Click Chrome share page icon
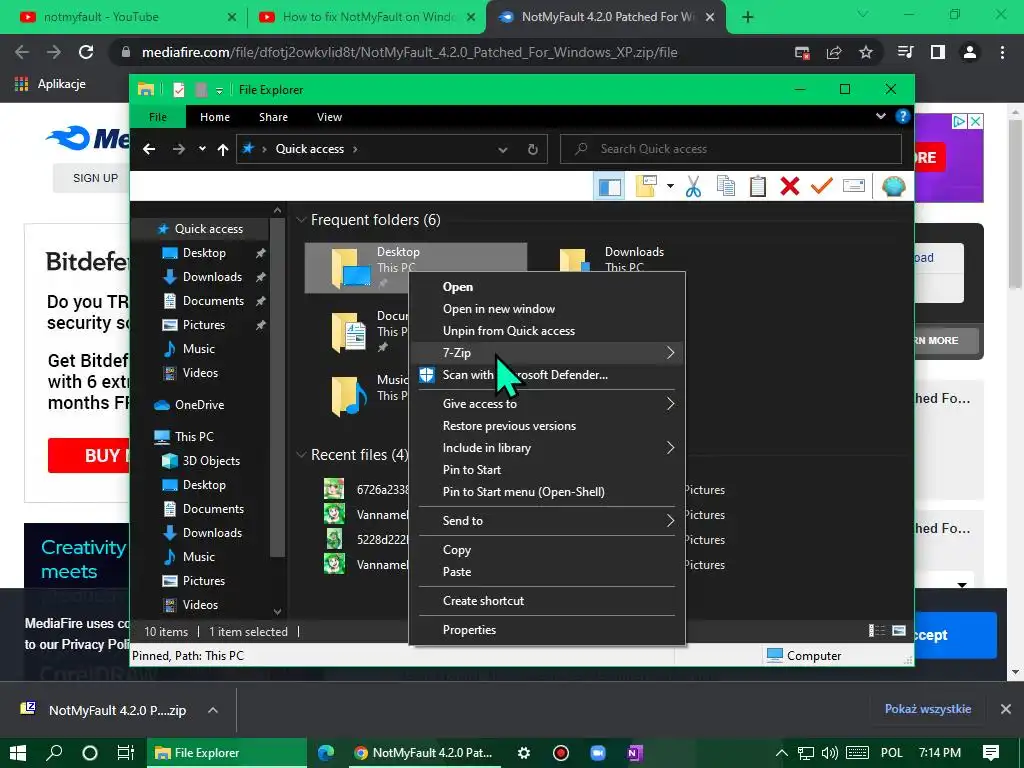This screenshot has width=1024, height=768. coord(834,52)
